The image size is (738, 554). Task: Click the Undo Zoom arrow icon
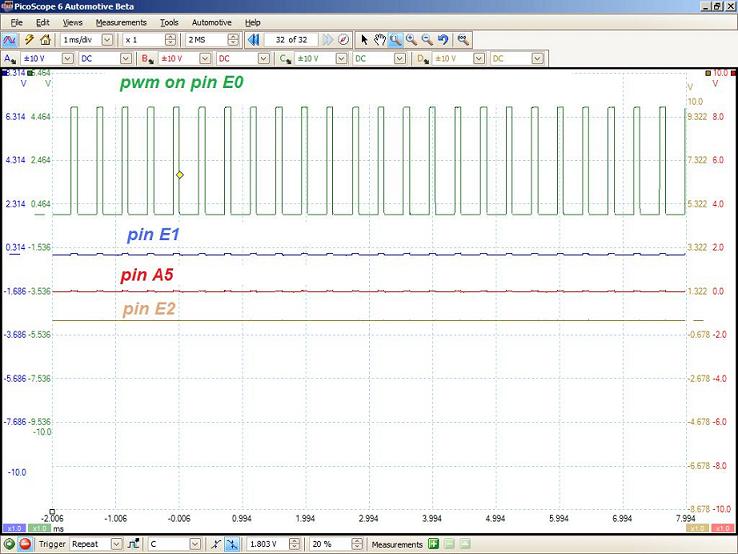pyautogui.click(x=443, y=40)
